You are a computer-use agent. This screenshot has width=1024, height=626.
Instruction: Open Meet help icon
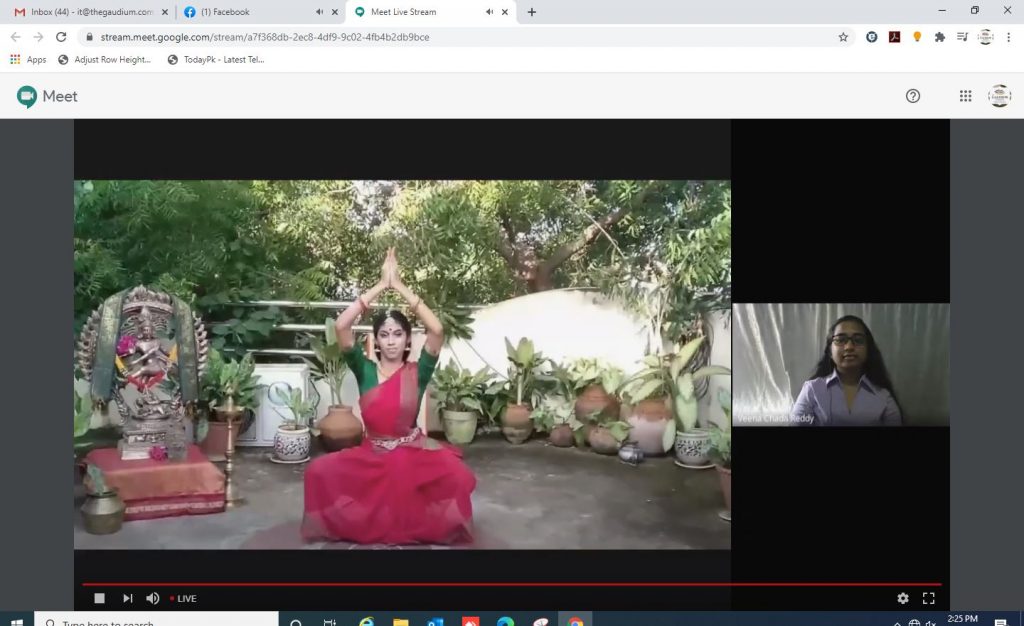(913, 96)
